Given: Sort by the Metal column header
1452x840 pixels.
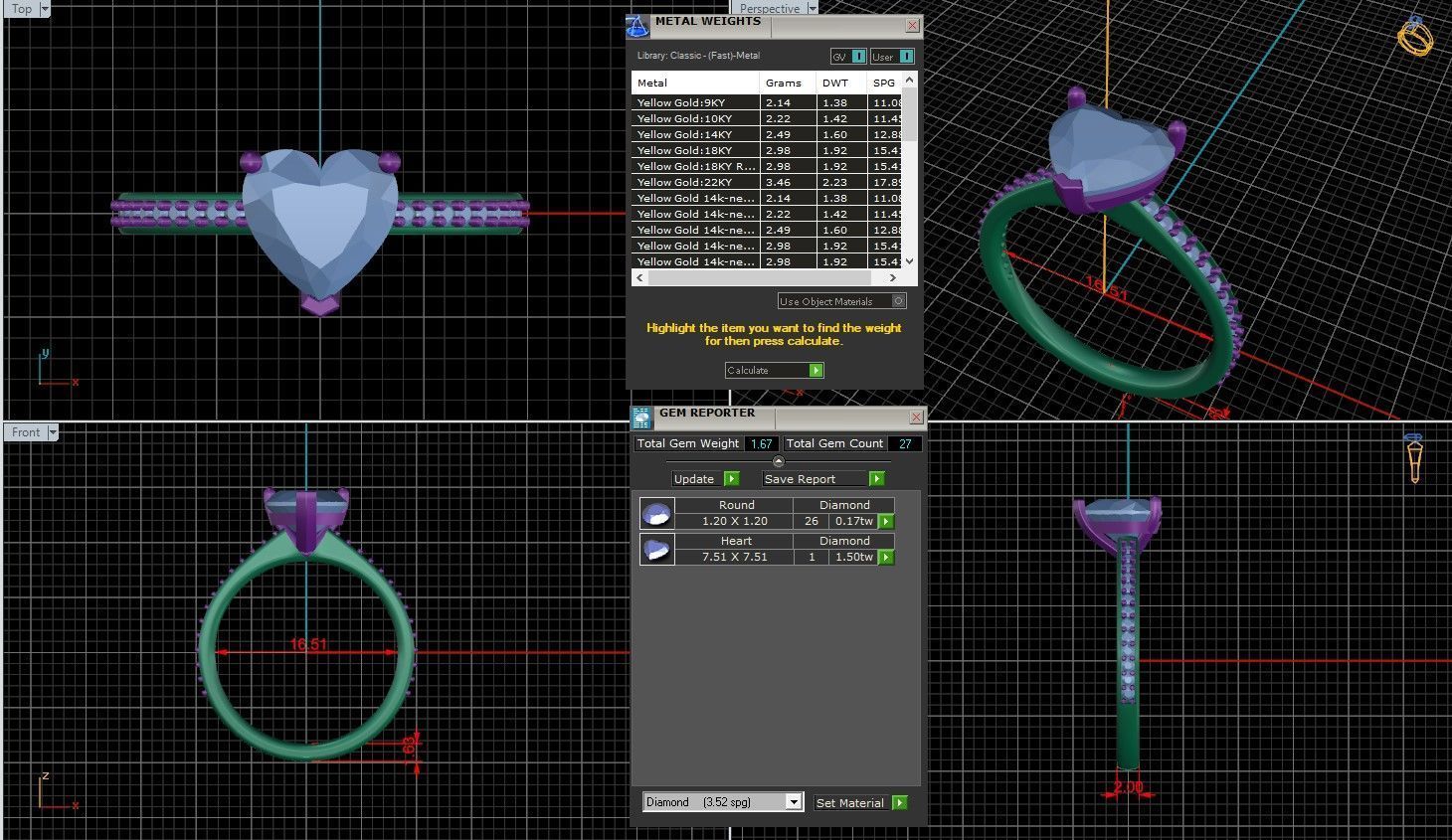Looking at the screenshot, I should coord(695,84).
